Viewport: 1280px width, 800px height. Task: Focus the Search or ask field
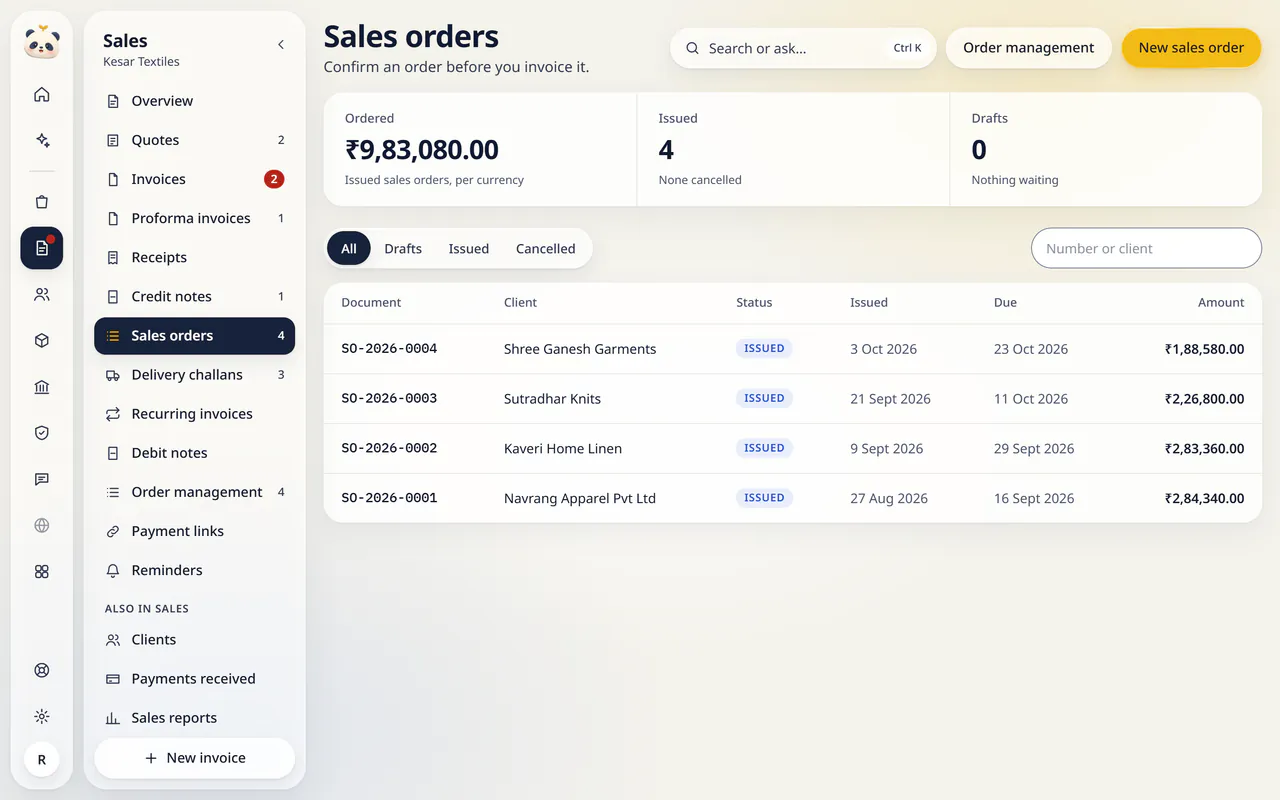(x=803, y=48)
